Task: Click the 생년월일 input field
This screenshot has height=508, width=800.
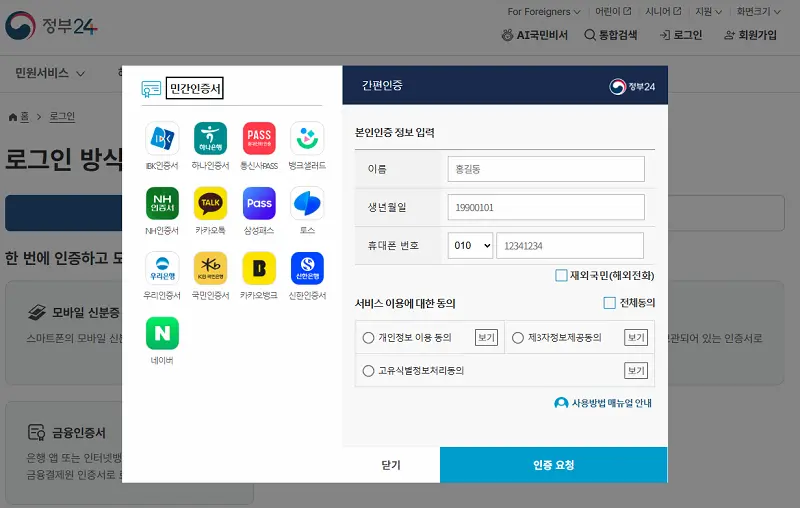Action: (x=546, y=207)
